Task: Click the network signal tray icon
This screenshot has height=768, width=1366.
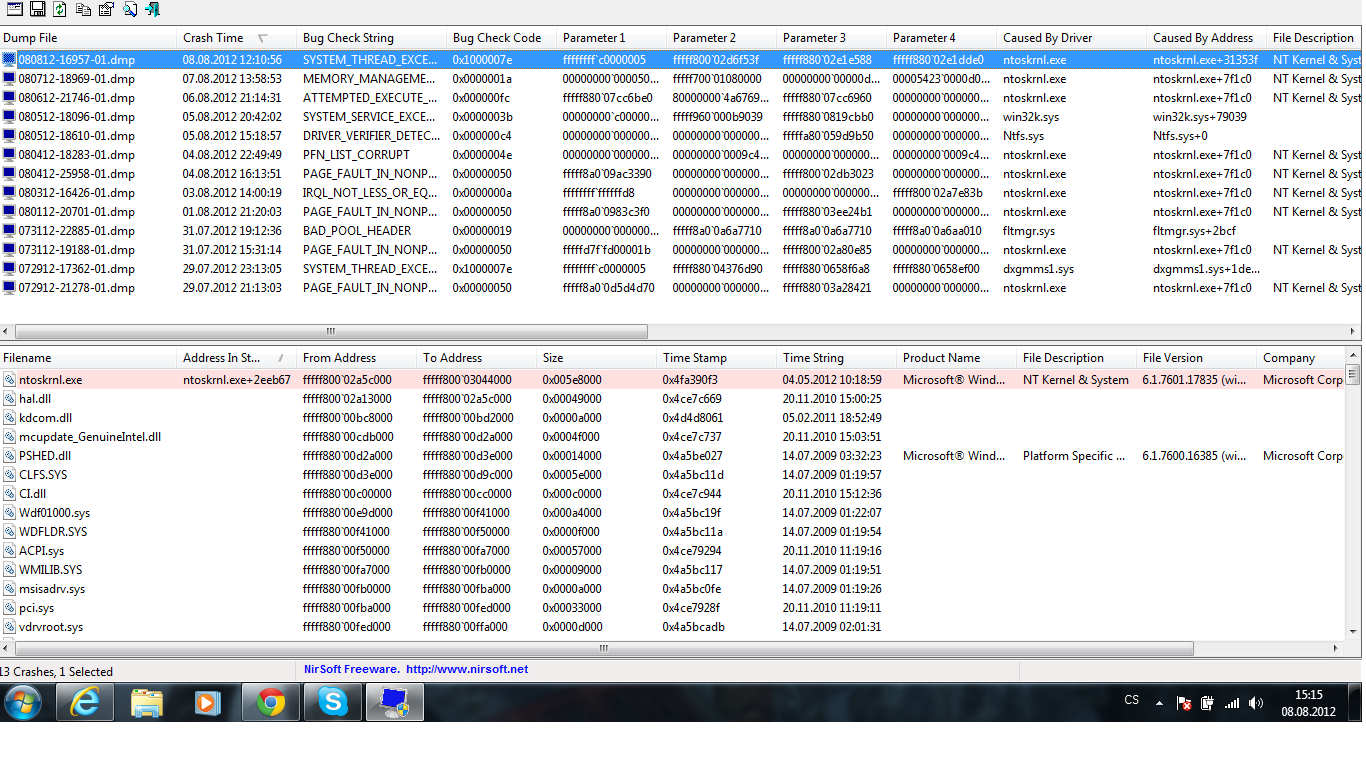Action: [1232, 703]
